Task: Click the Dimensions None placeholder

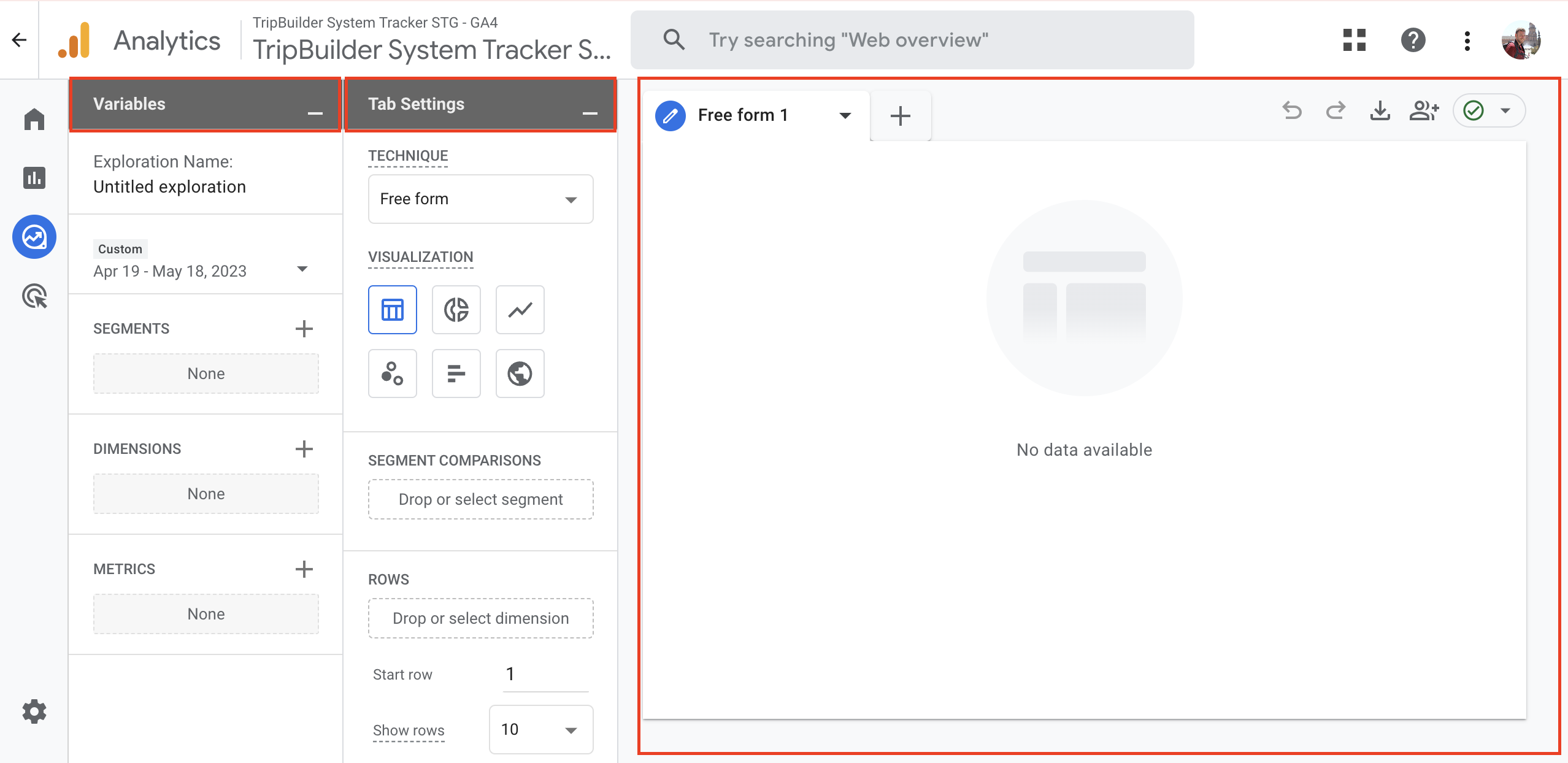Action: [206, 494]
